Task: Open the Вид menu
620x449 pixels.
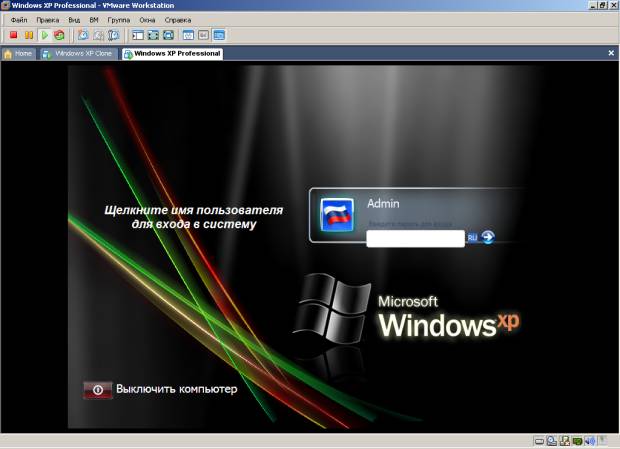Action: click(74, 20)
